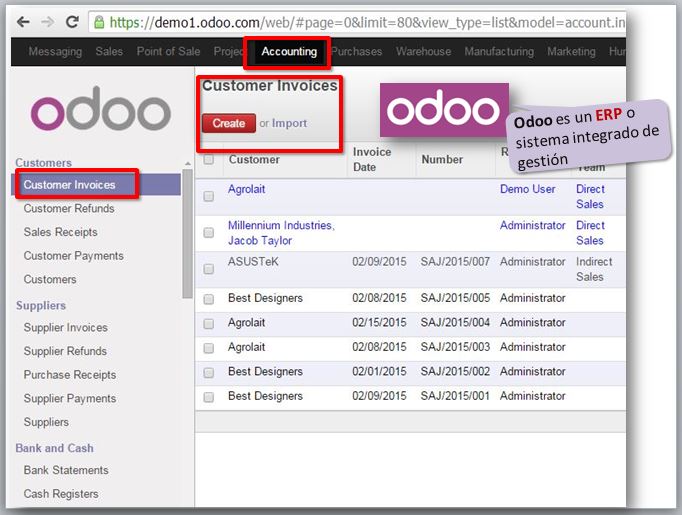Check the SAJ/2015/001 row checkbox
Screen dimensions: 682x515
pos(209,397)
